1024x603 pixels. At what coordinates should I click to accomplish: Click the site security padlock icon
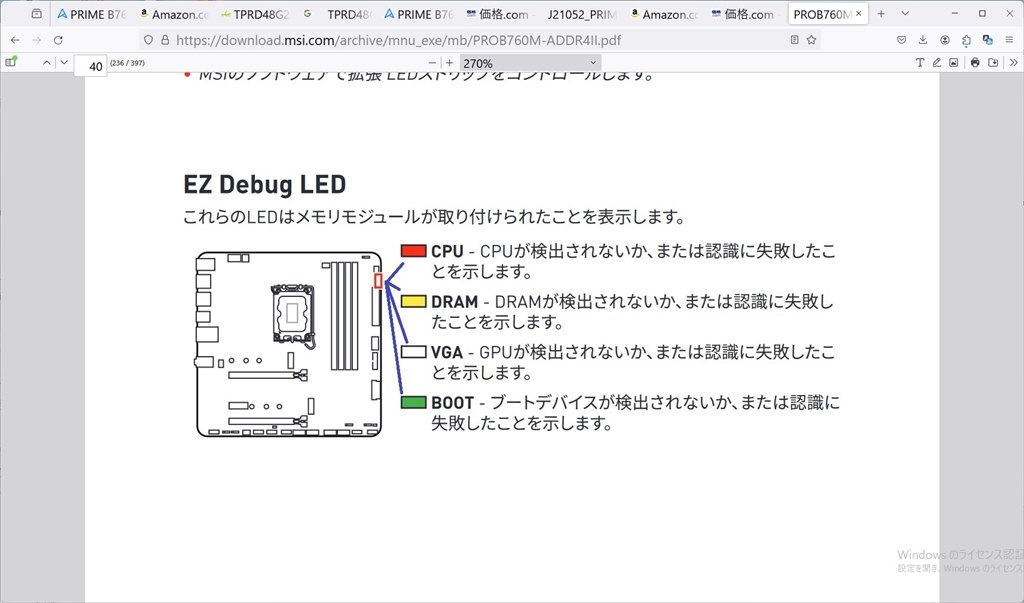[x=165, y=40]
